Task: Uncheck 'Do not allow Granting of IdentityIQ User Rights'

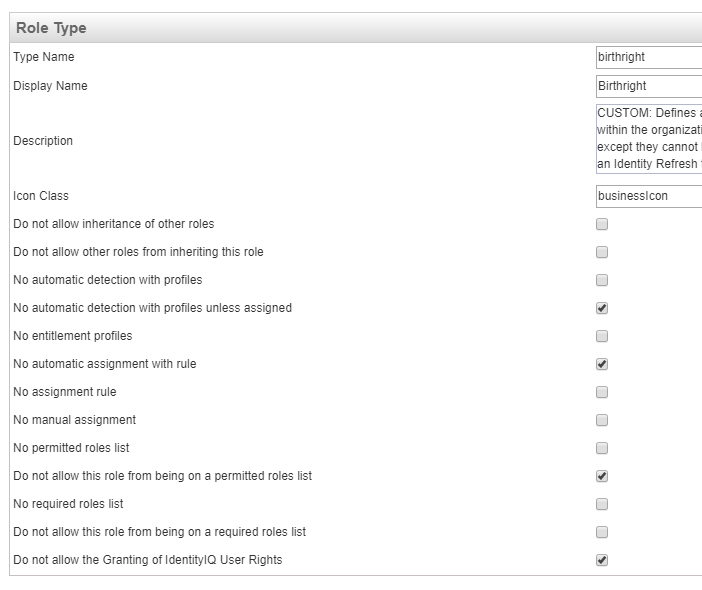Action: tap(602, 560)
